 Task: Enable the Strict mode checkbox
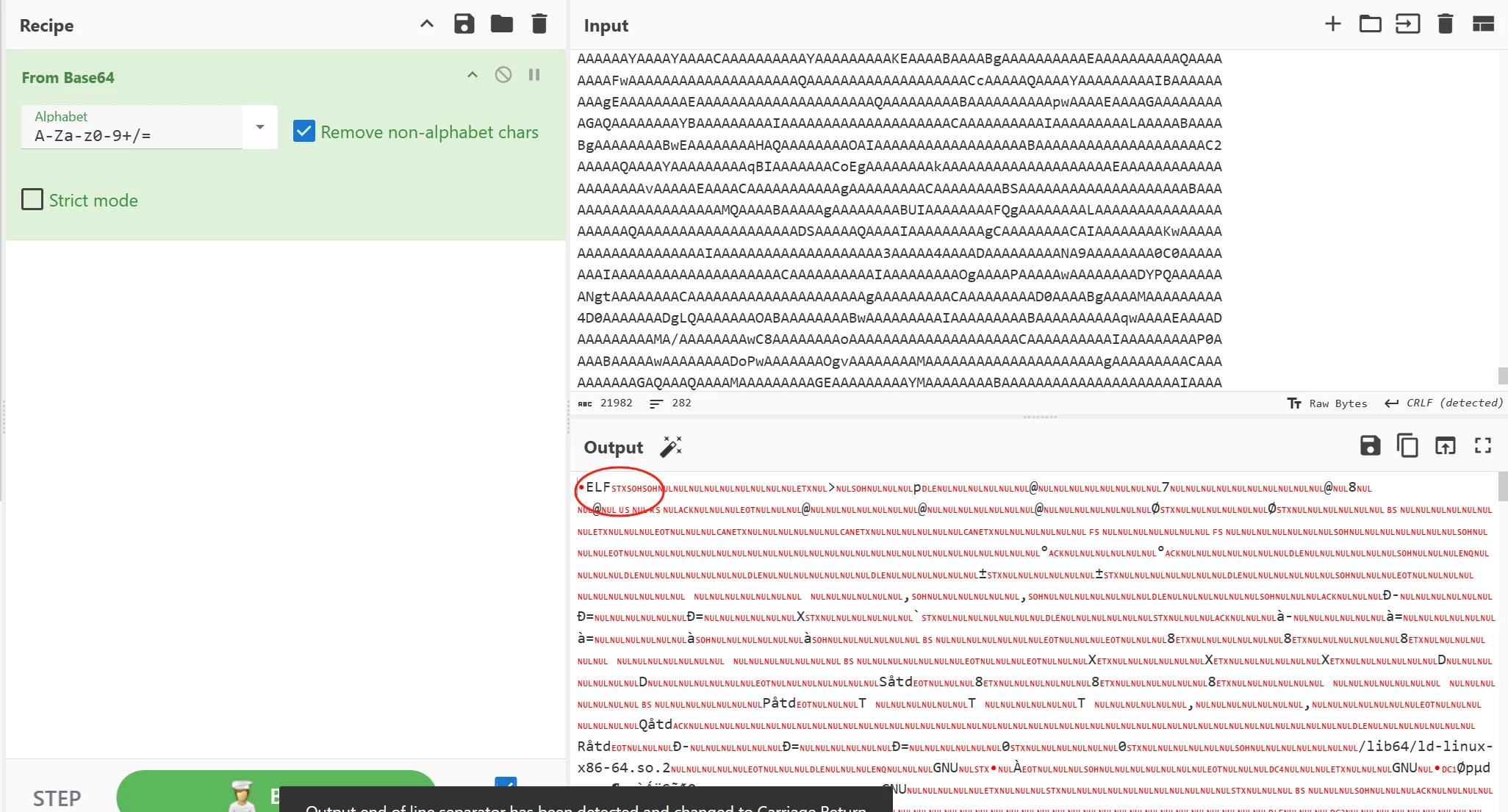click(x=32, y=200)
